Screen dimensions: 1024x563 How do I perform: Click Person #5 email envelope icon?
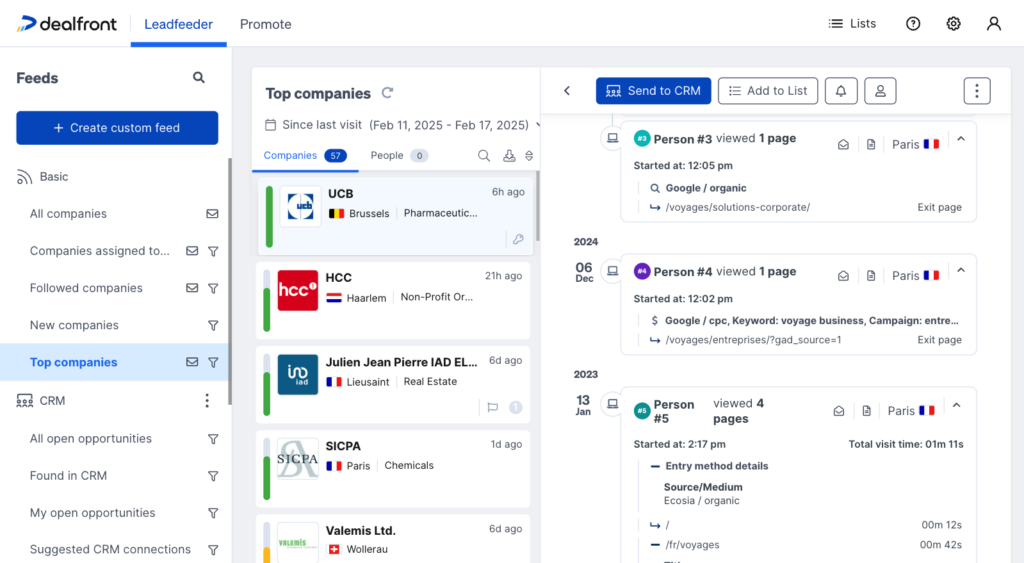click(x=839, y=411)
